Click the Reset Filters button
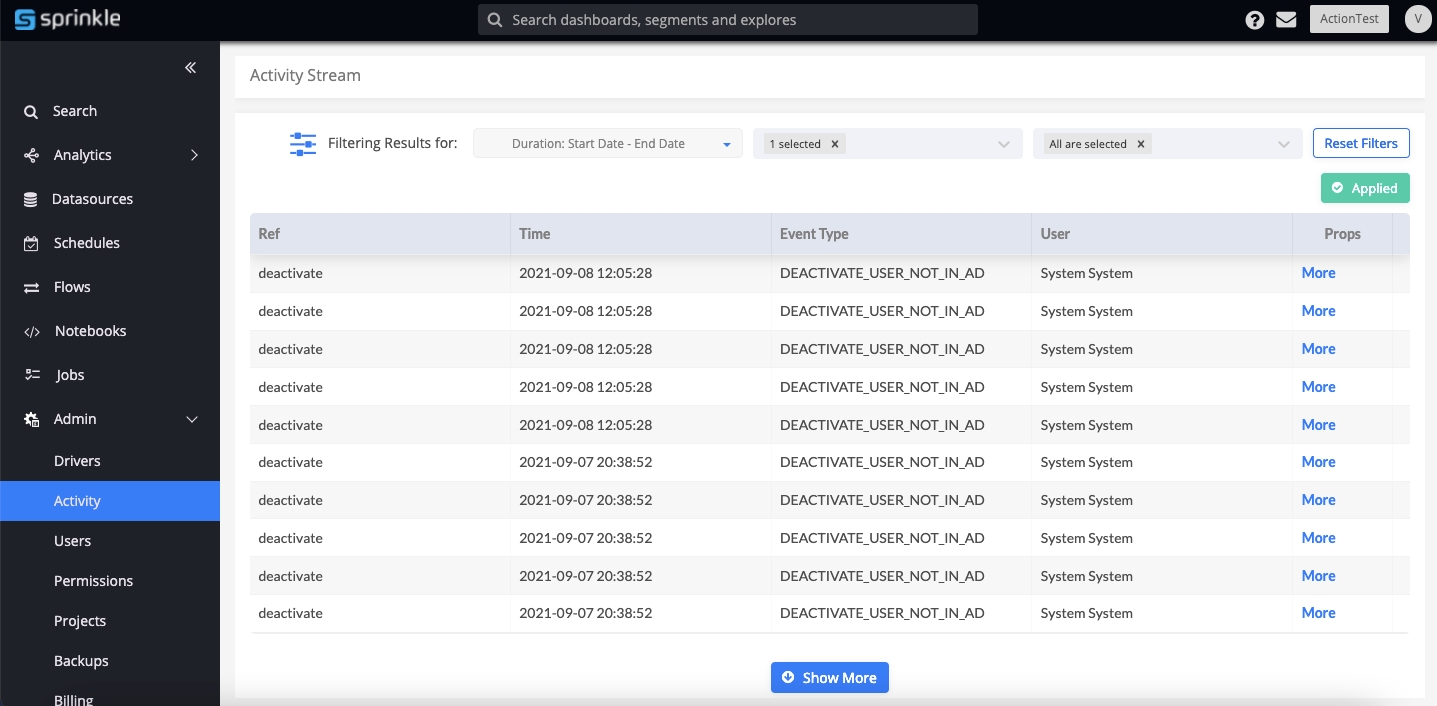This screenshot has height=706, width=1437. pyautogui.click(x=1360, y=143)
